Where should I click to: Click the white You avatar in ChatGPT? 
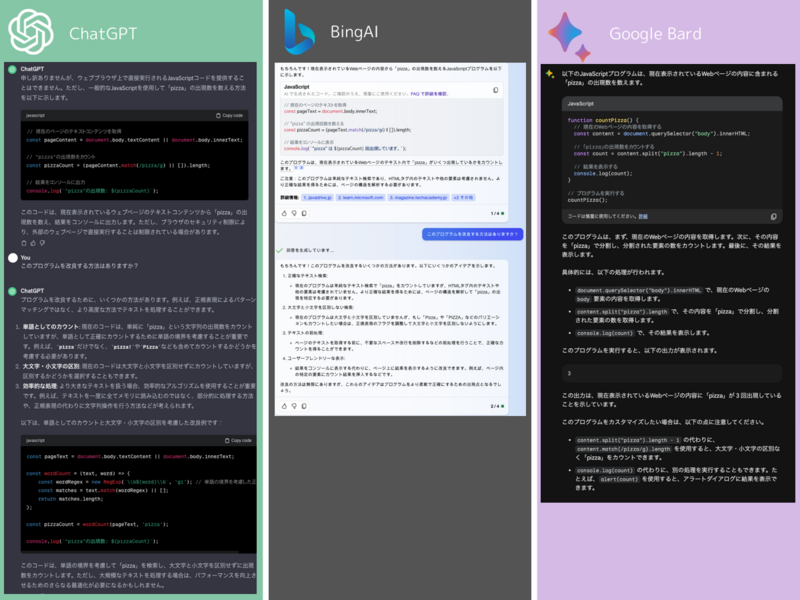pos(13,258)
